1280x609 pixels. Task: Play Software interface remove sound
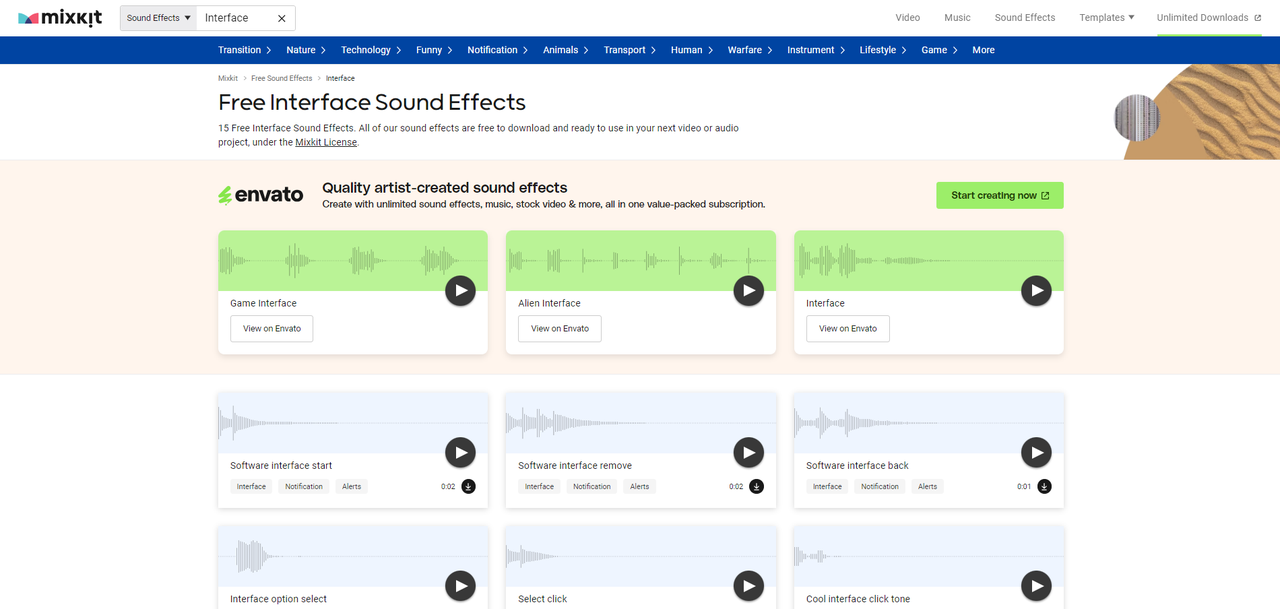tap(748, 453)
